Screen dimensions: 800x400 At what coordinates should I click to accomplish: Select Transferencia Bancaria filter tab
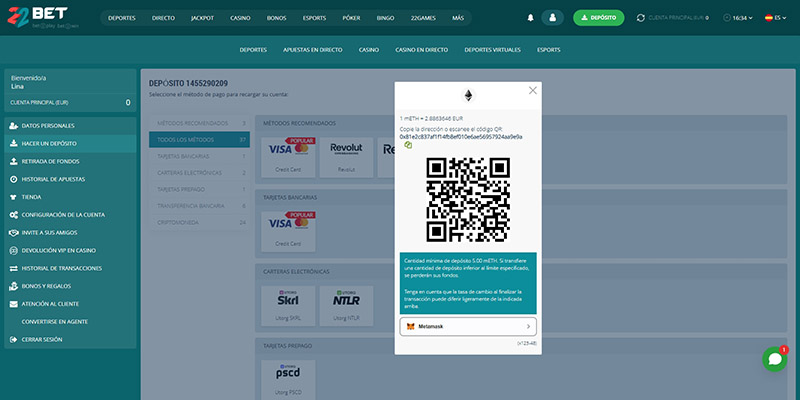pyautogui.click(x=199, y=206)
